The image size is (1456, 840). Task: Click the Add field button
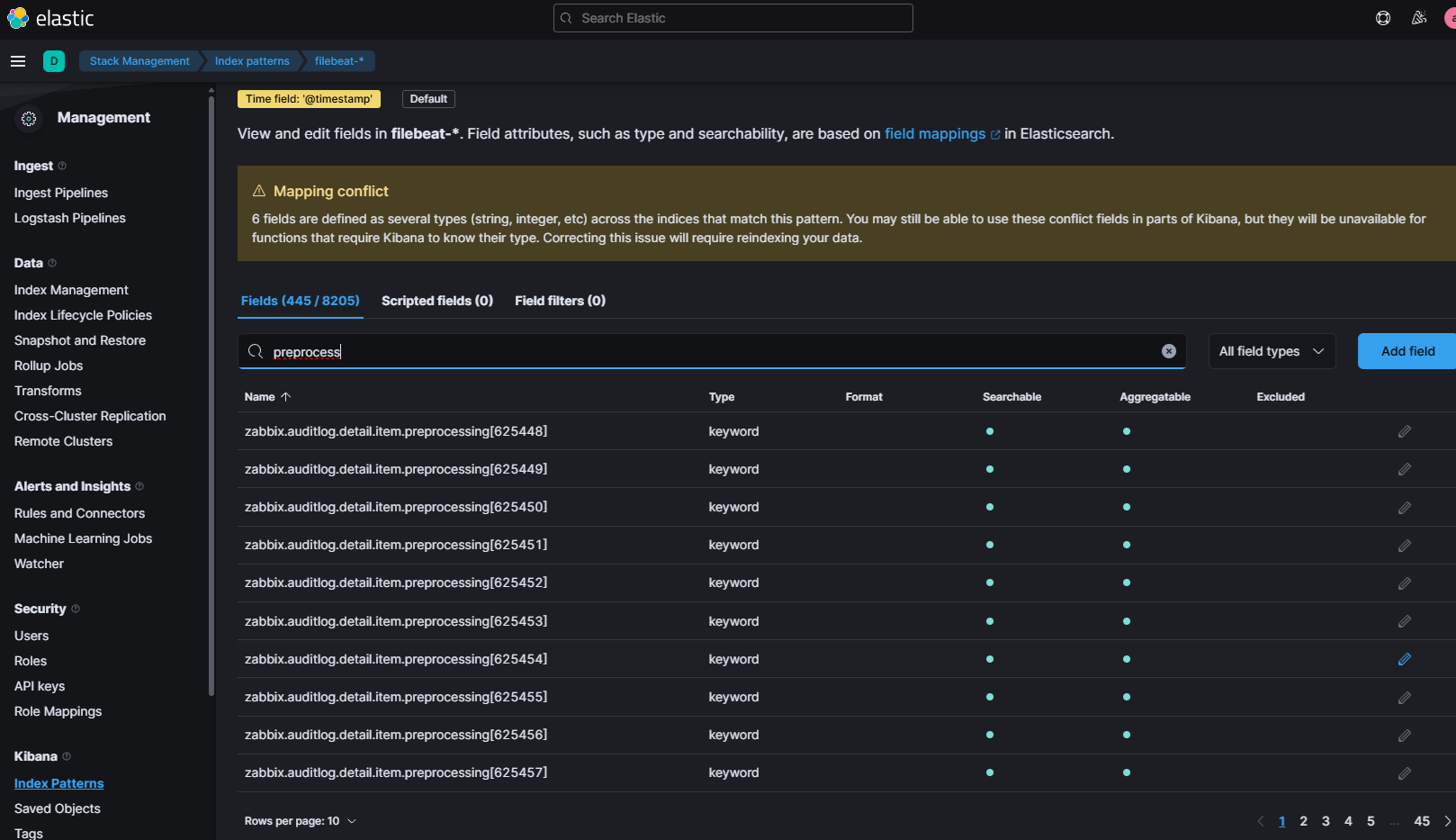point(1407,351)
